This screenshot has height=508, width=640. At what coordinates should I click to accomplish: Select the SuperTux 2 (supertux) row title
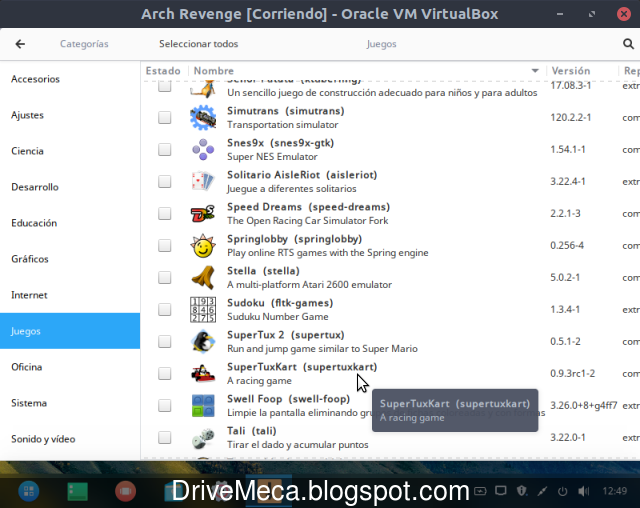286,335
